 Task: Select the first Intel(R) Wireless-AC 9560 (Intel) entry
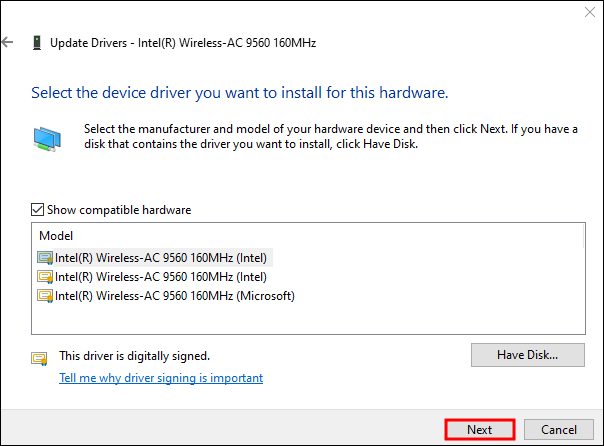coord(160,257)
